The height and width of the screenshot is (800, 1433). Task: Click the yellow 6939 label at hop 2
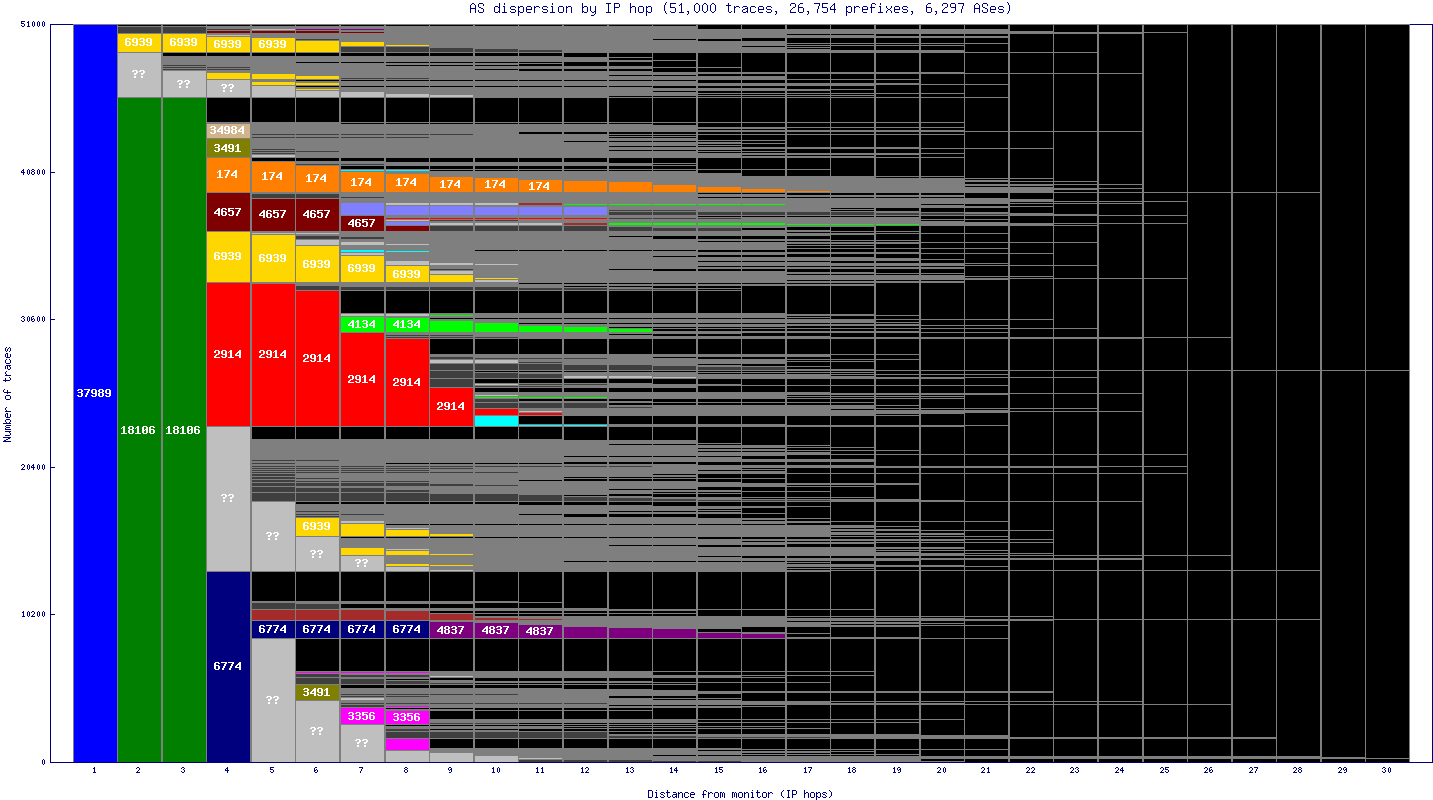coord(139,42)
